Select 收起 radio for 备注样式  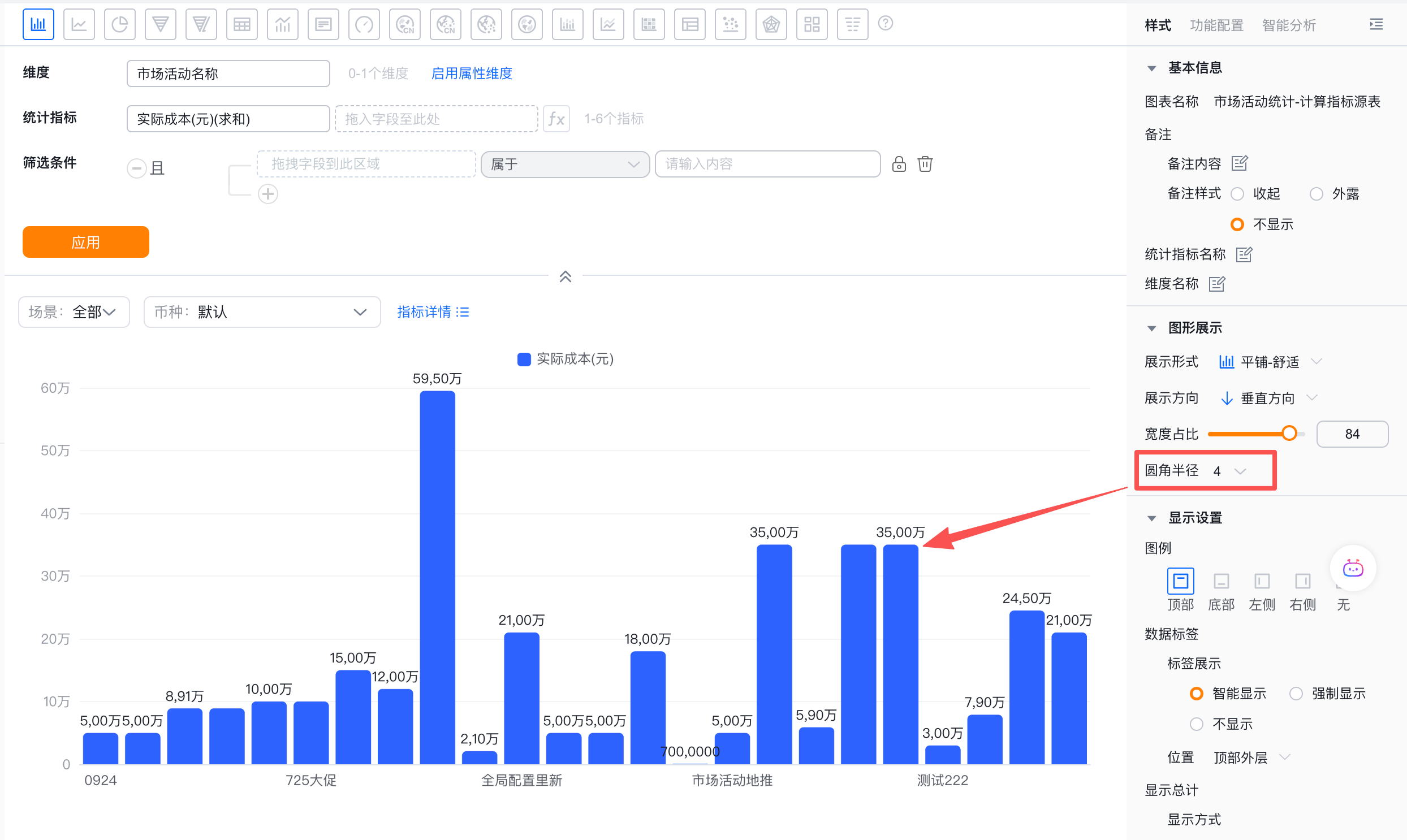point(1238,194)
